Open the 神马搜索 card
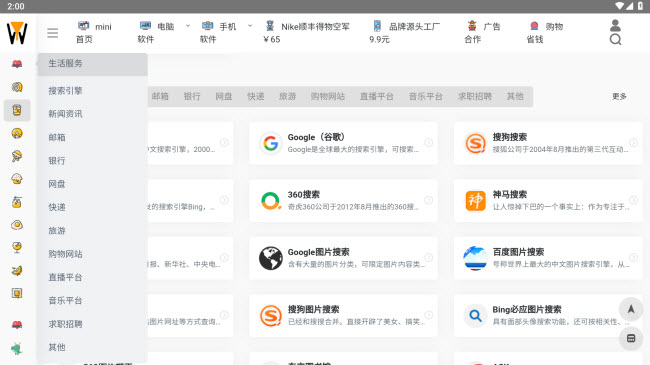Screen dimensions: 650x365 pos(548,201)
